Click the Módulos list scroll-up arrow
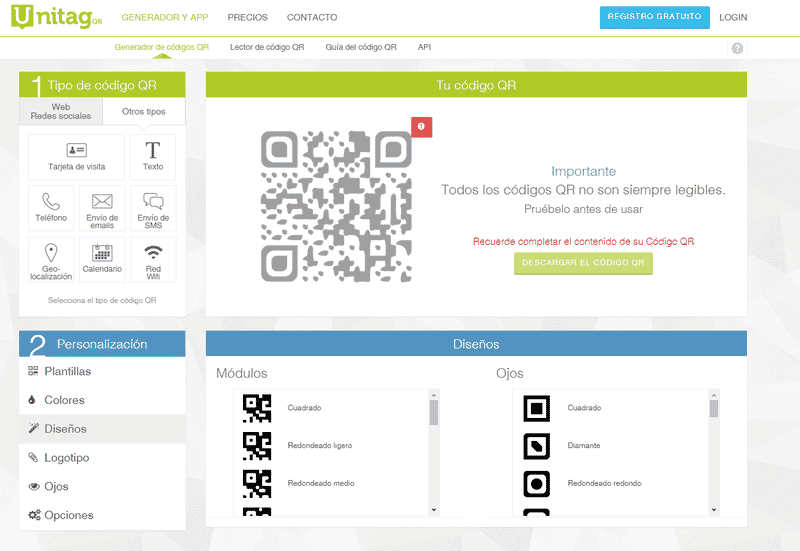The image size is (800, 551). pos(434,395)
